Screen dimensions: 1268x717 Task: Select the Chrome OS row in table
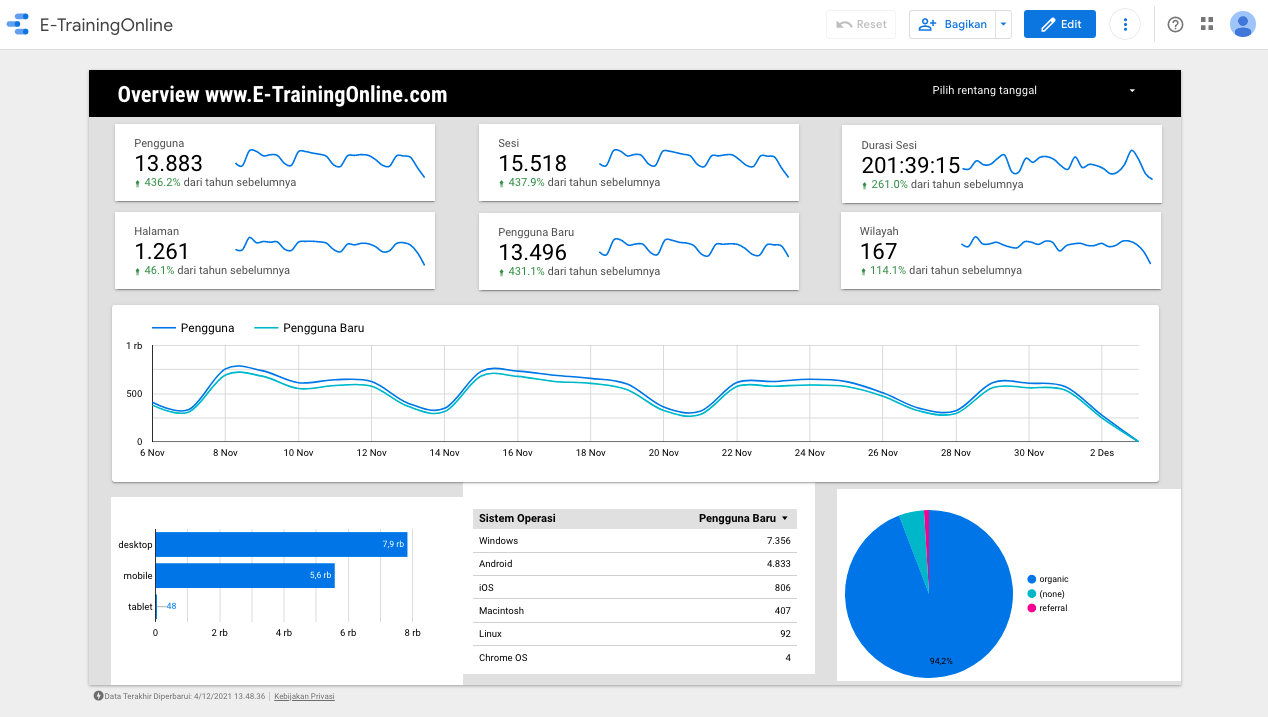tap(635, 658)
